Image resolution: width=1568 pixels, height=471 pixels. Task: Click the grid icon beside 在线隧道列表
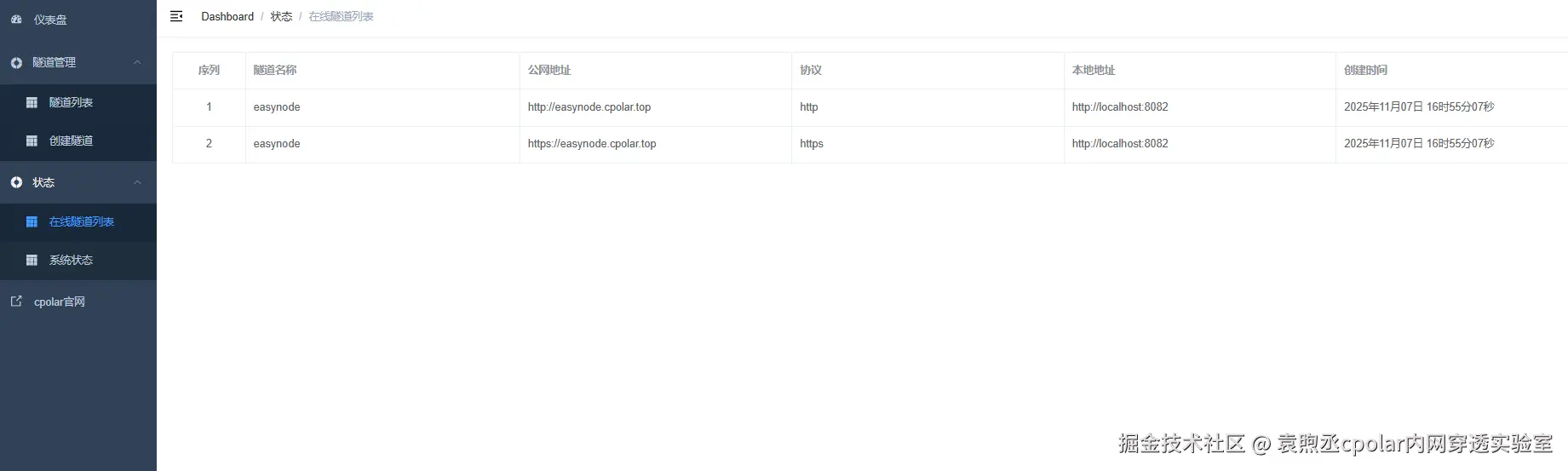(x=32, y=221)
